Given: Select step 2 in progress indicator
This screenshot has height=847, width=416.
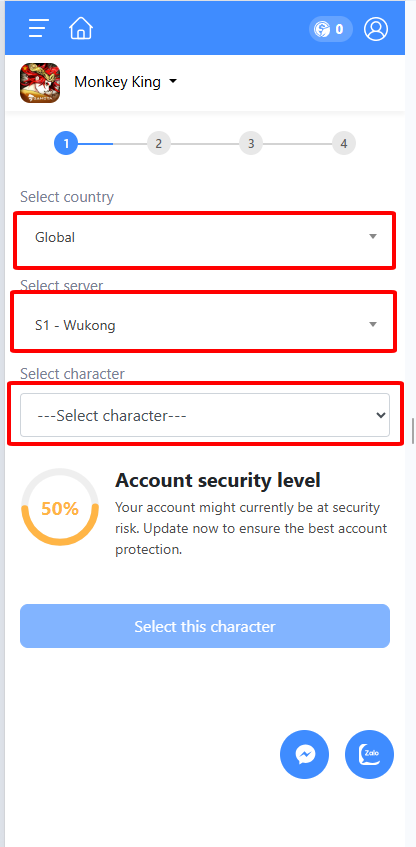Looking at the screenshot, I should (x=158, y=144).
